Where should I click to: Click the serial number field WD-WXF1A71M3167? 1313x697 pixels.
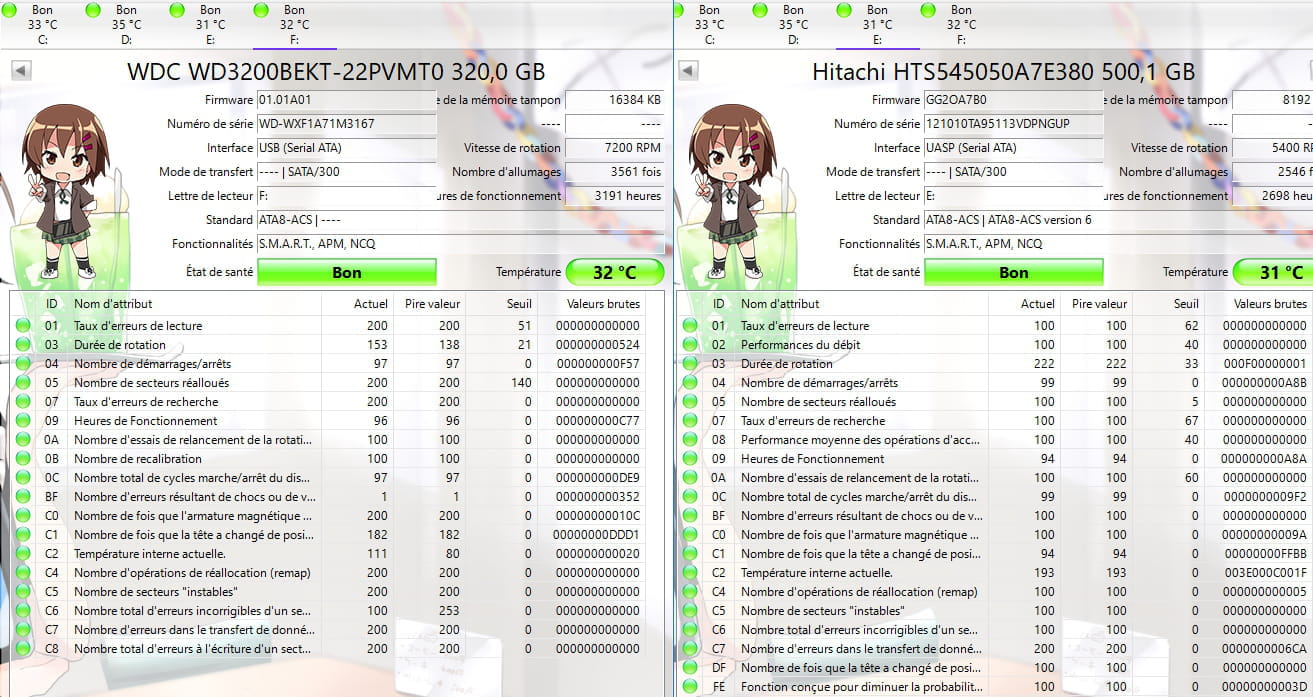pos(347,124)
